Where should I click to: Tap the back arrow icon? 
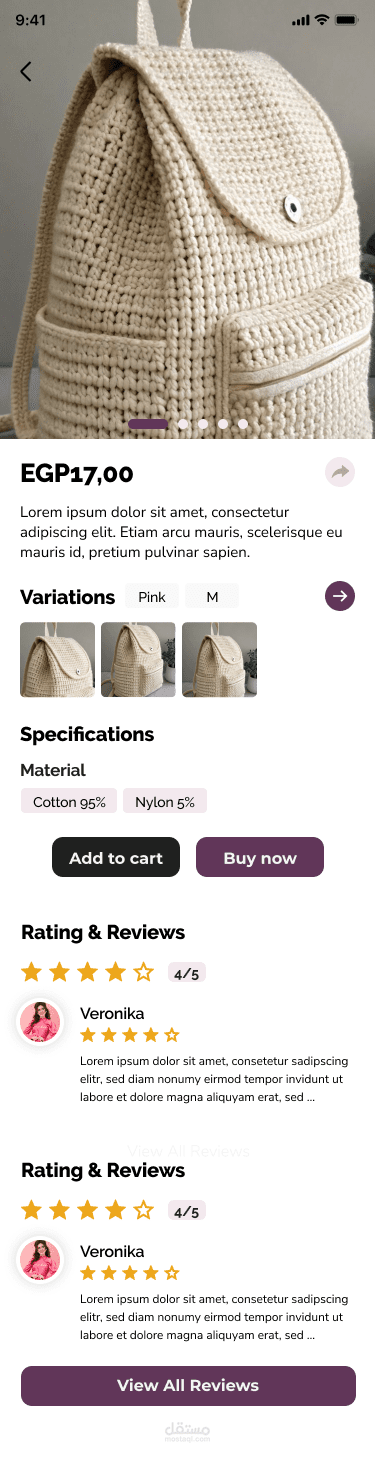click(x=26, y=71)
